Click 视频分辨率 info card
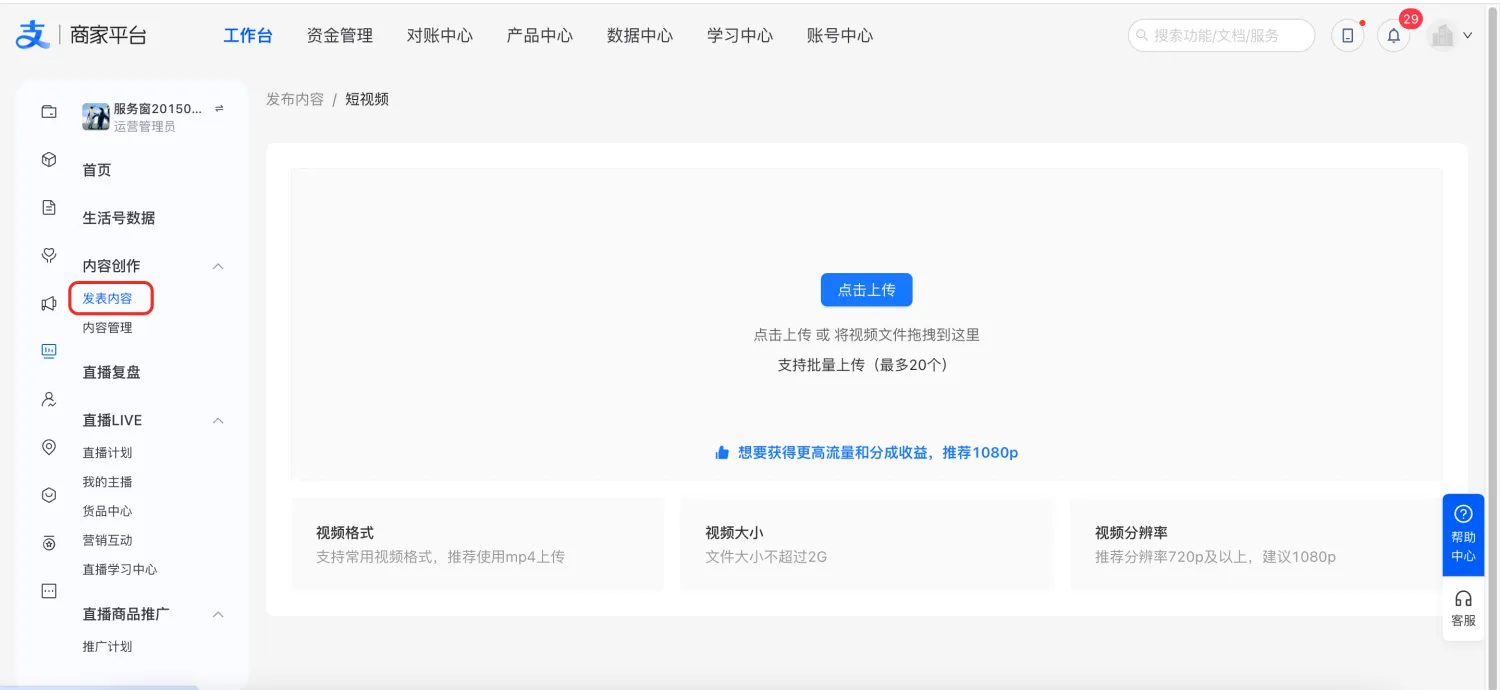The height and width of the screenshot is (690, 1500). coord(1256,544)
